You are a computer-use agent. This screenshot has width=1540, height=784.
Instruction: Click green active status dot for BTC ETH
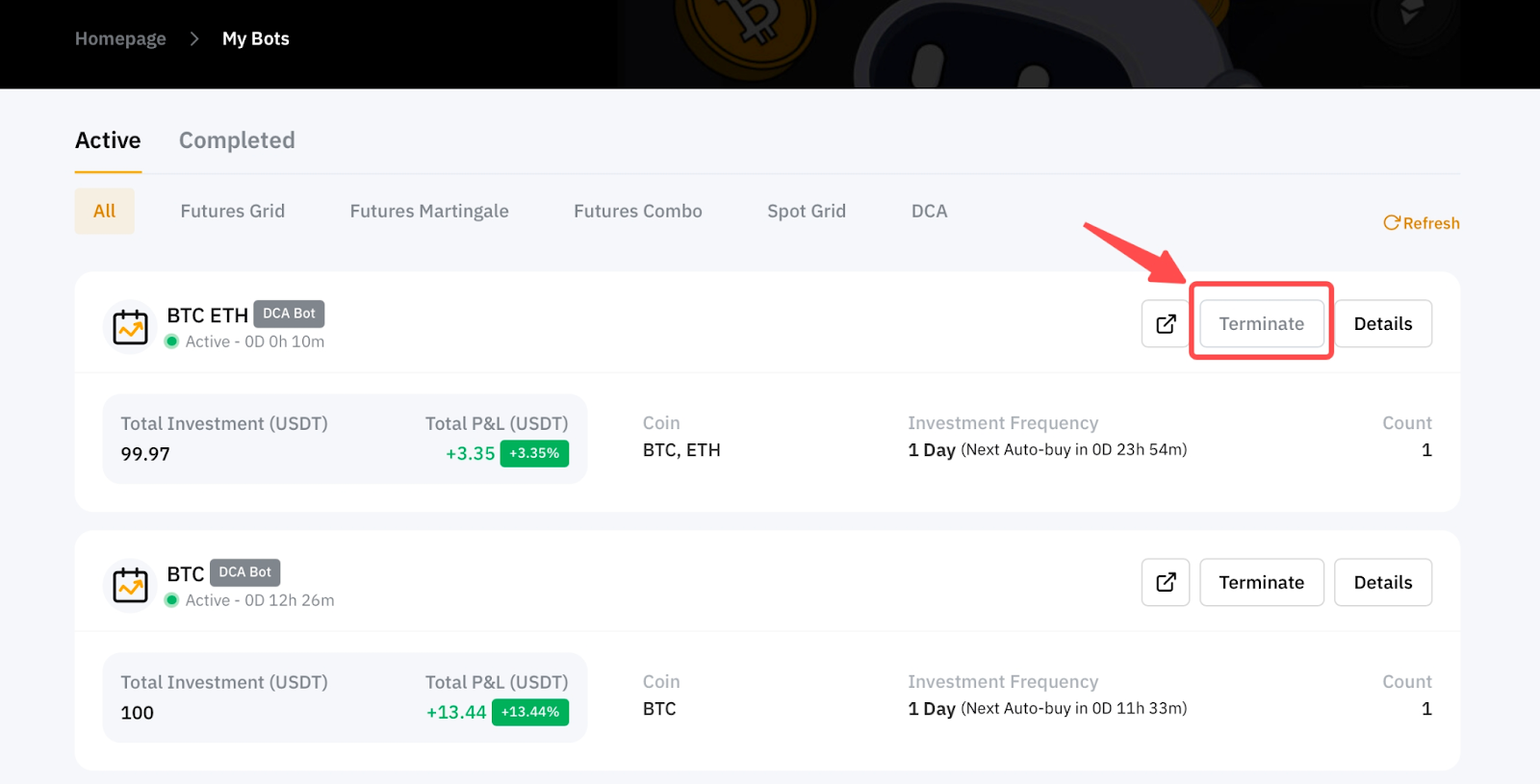click(171, 341)
